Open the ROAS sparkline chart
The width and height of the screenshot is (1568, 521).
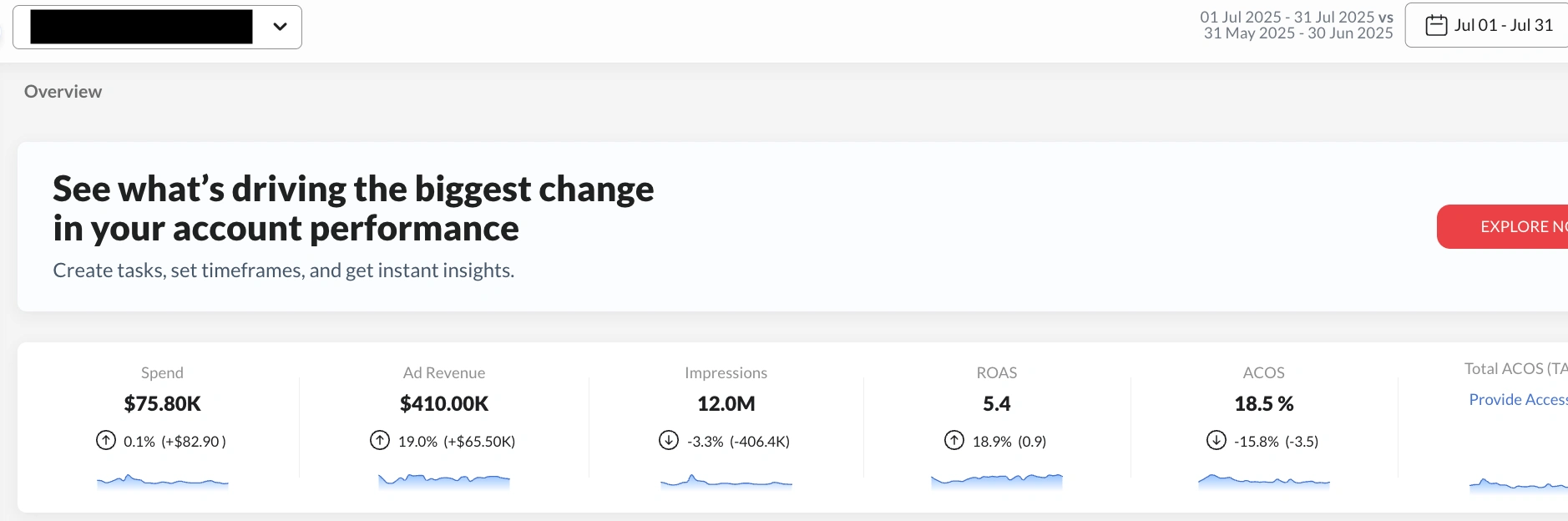coord(996,480)
